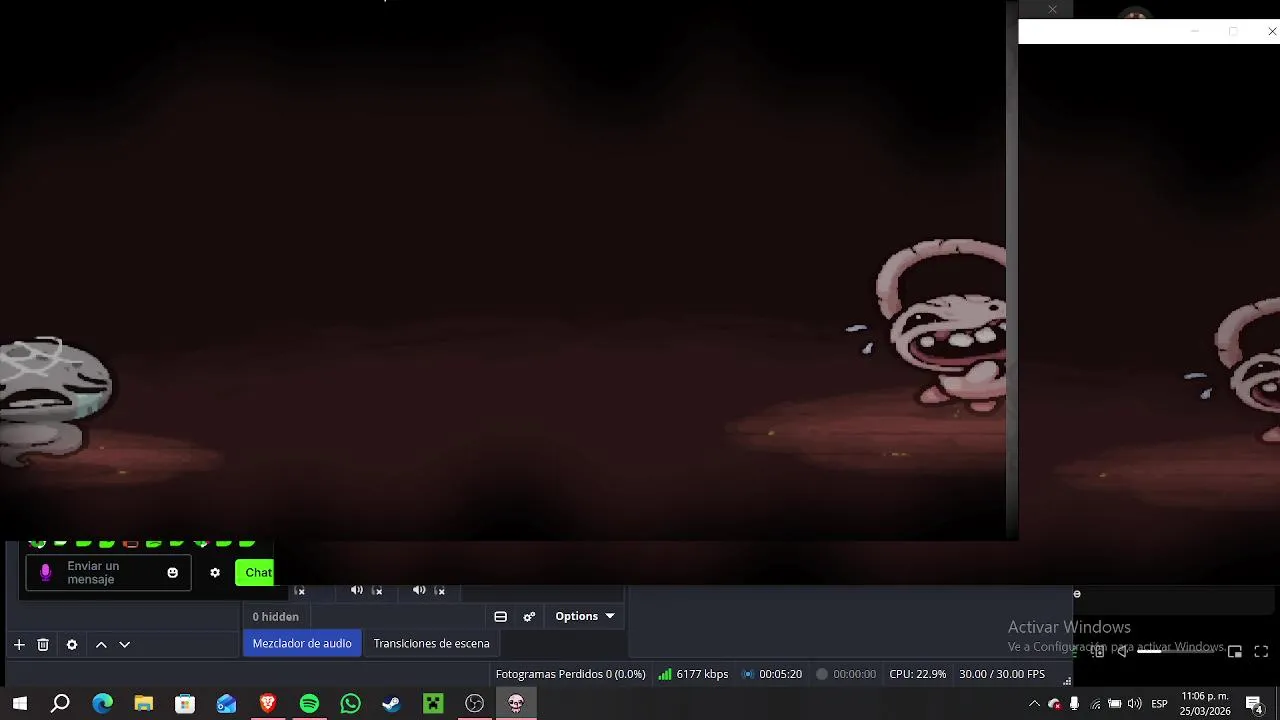Delete the selected item with the trash icon
This screenshot has width=1280, height=720.
[x=43, y=645]
